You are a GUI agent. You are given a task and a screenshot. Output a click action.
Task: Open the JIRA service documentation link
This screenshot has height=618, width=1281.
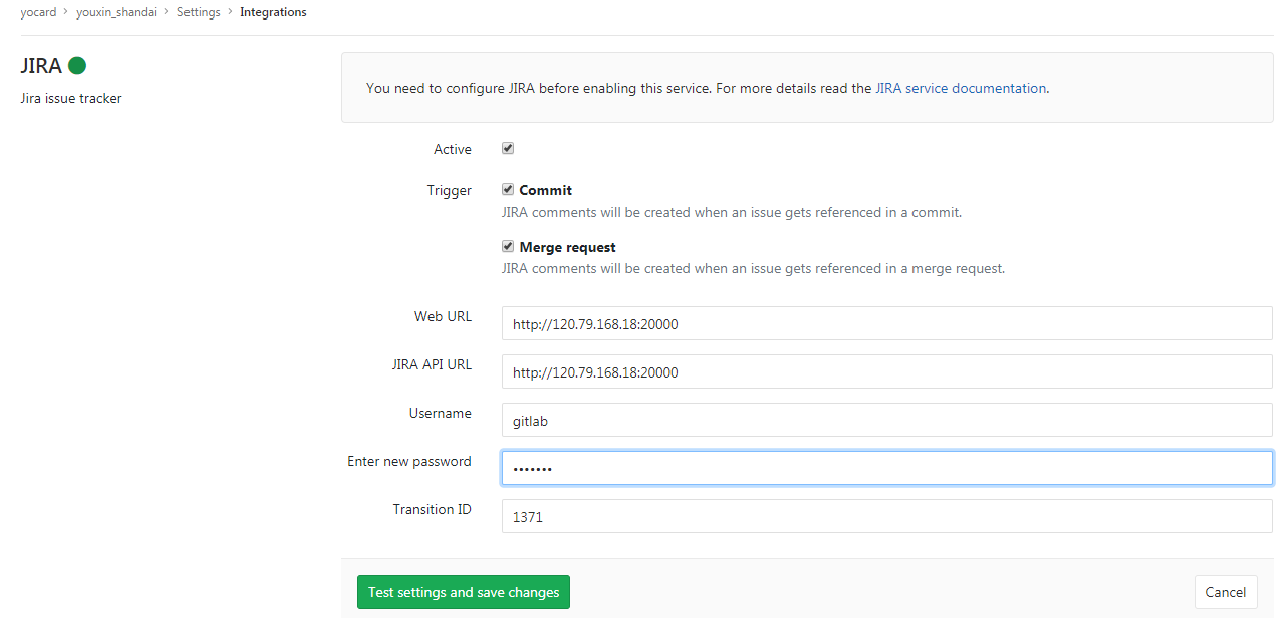959,88
